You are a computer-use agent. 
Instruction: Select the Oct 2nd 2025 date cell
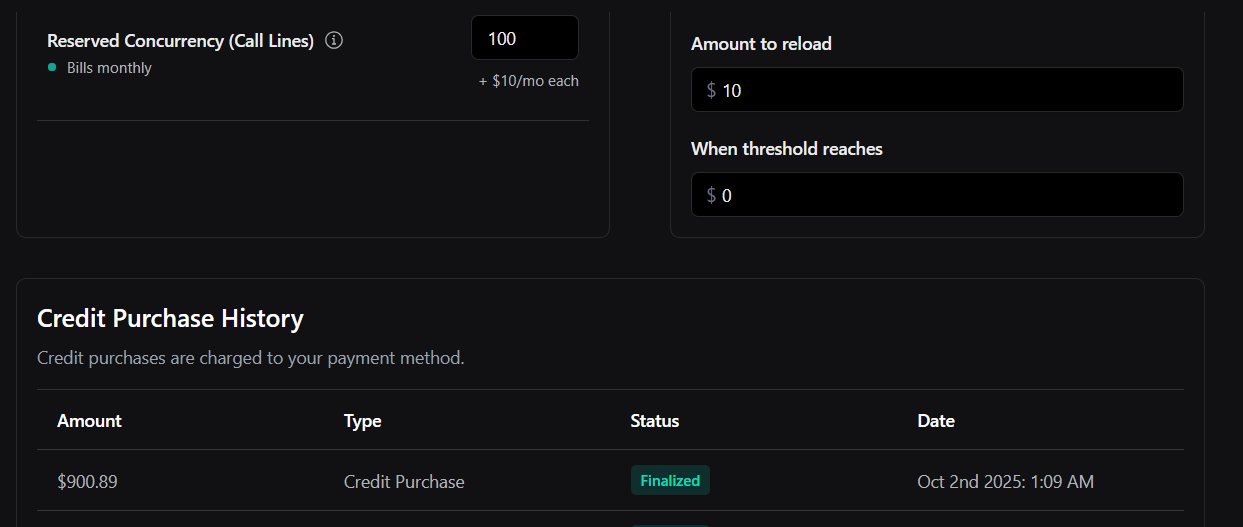click(x=1005, y=482)
